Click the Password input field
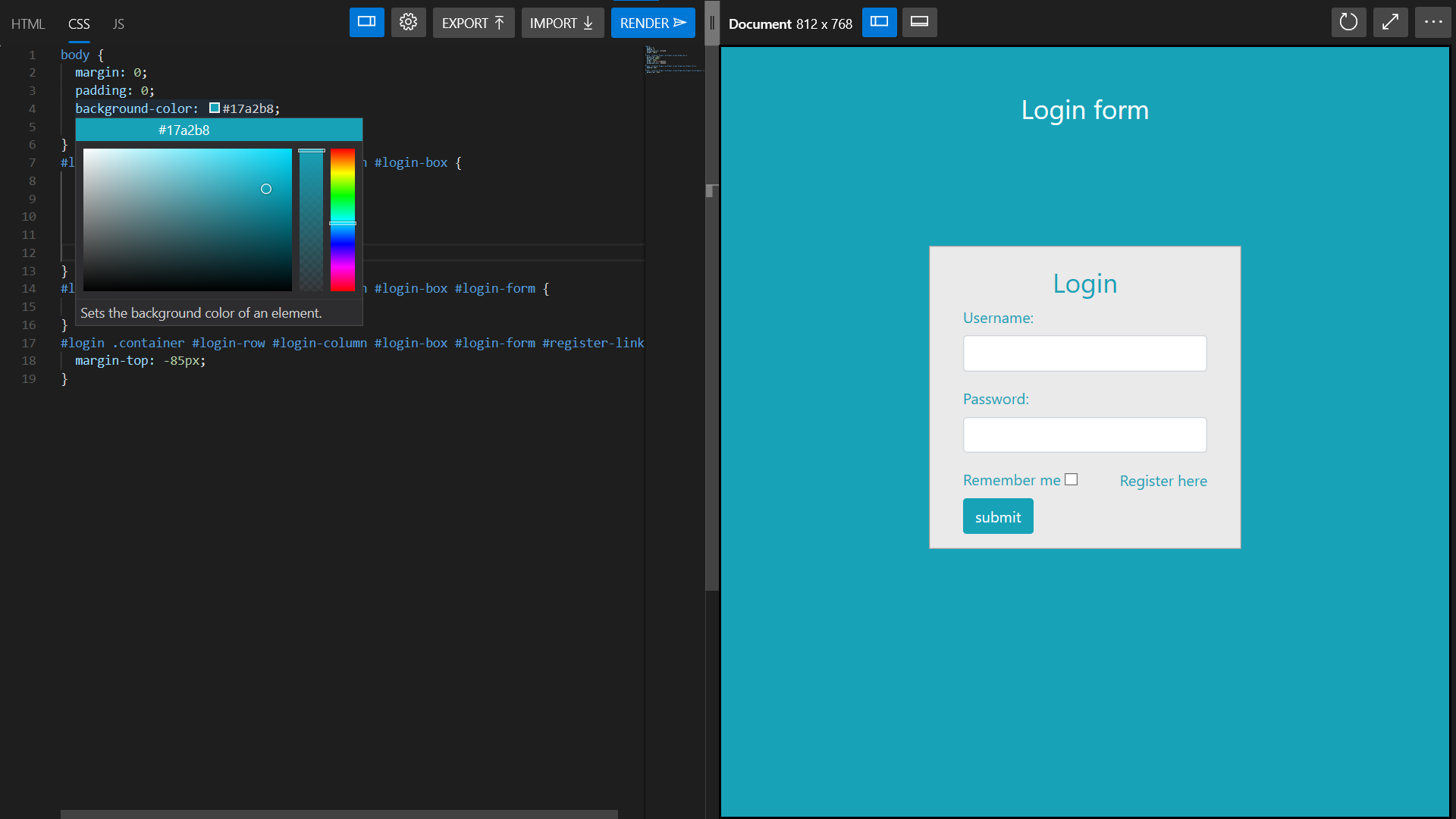The height and width of the screenshot is (819, 1456). 1084,435
